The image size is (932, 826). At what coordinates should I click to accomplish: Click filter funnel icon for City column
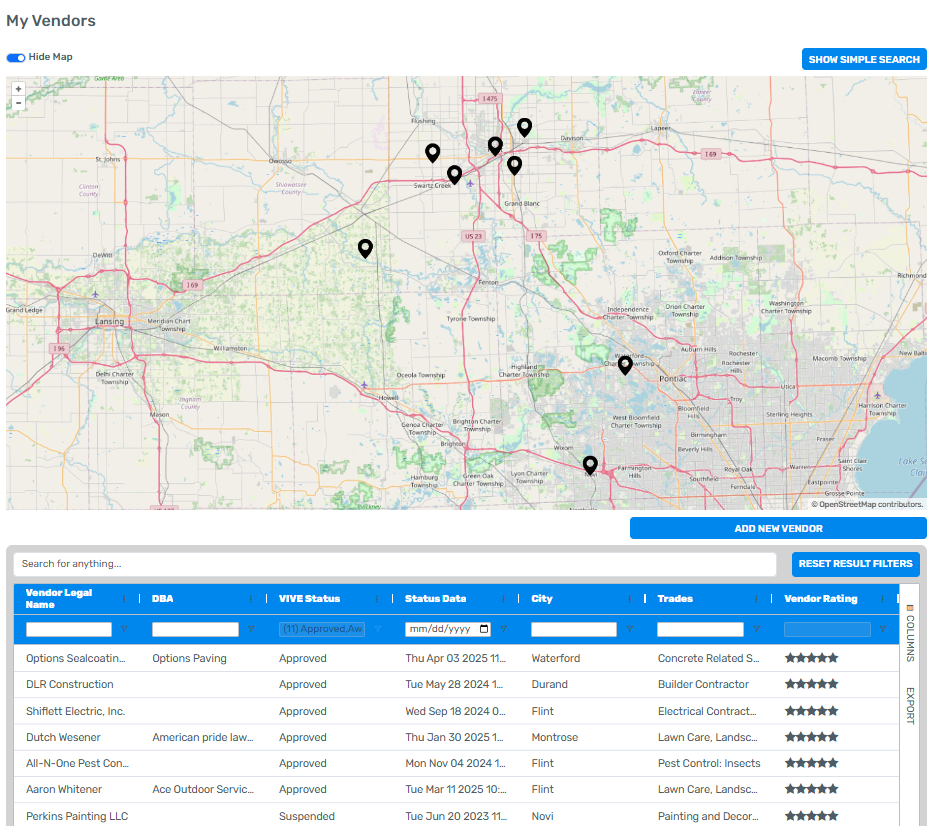pos(629,629)
